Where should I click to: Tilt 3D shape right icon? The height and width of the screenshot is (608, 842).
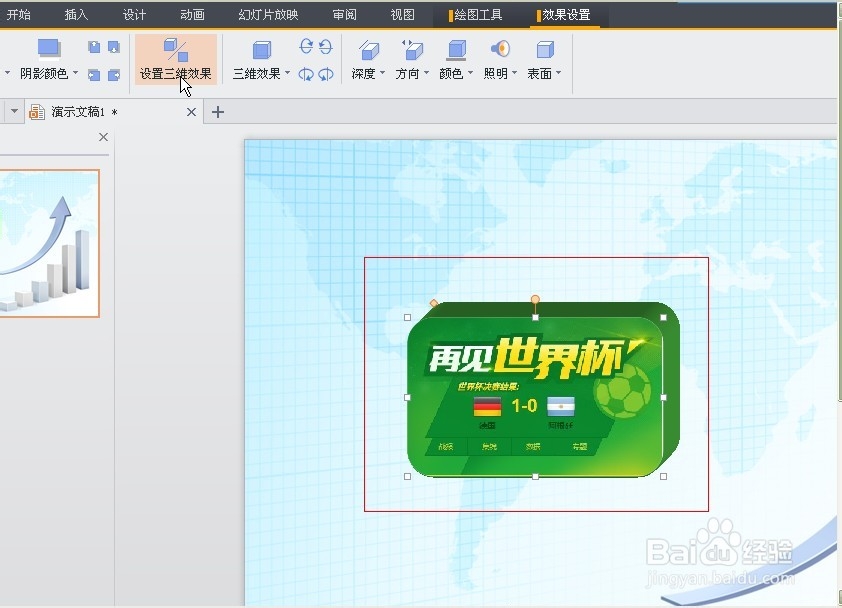pyautogui.click(x=325, y=74)
